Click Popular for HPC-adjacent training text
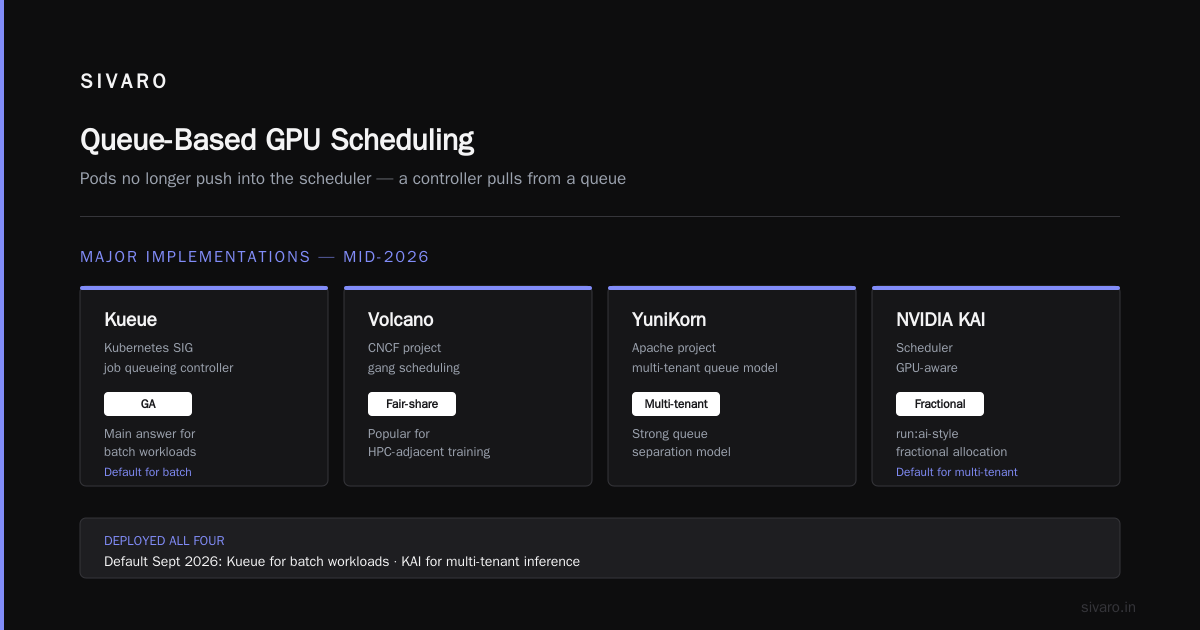Screen dimensions: 1200x630 429,443
